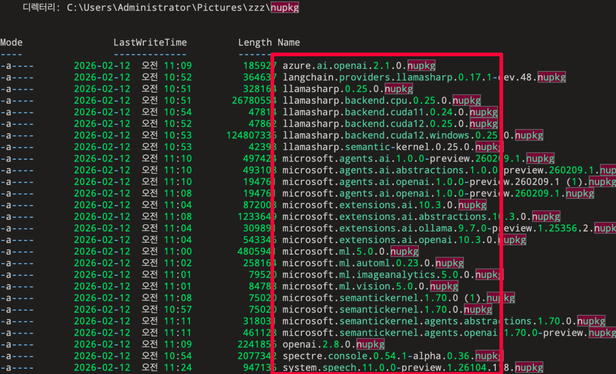This screenshot has width=616, height=374.
Task: Click the LastWriteTime column header
Action: pos(150,42)
